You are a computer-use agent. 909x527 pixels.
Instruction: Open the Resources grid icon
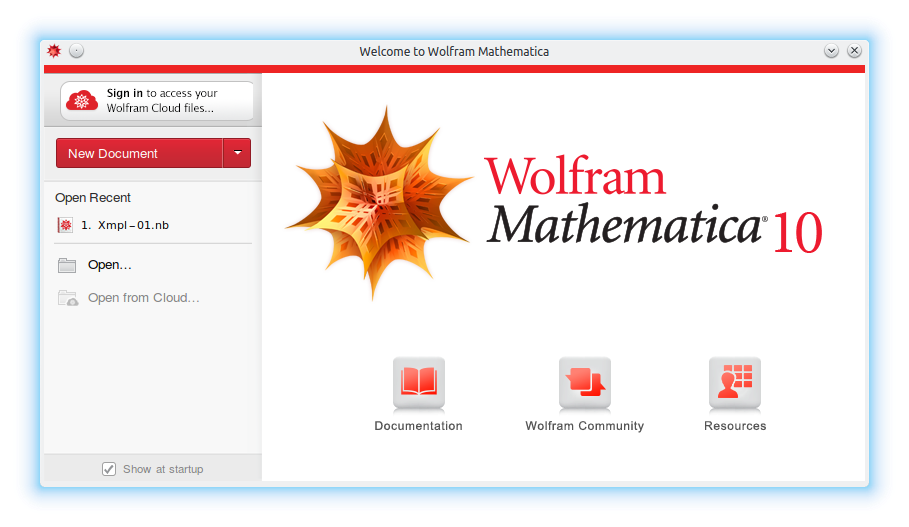734,383
